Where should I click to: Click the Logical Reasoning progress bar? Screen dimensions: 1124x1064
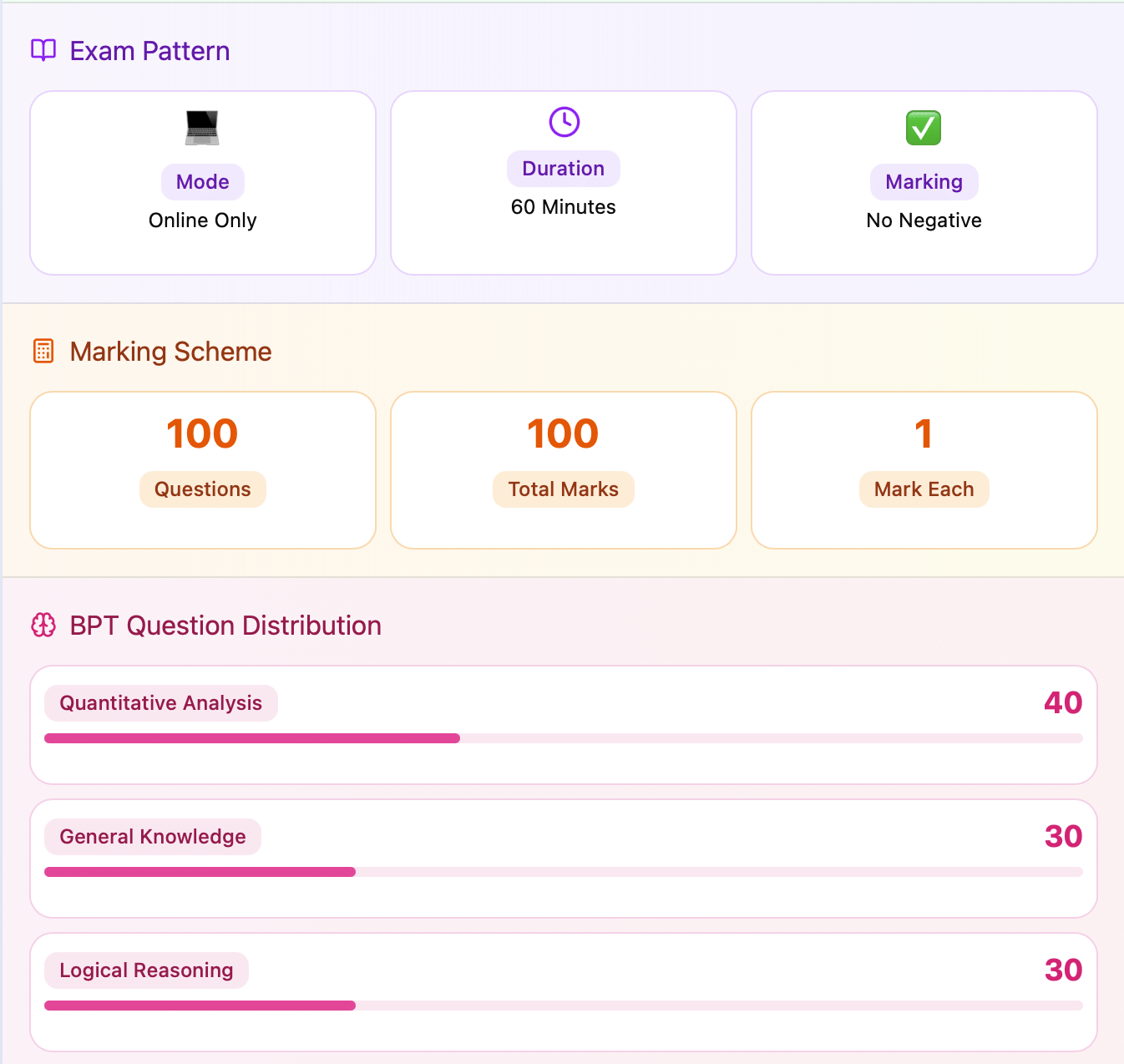564,1006
